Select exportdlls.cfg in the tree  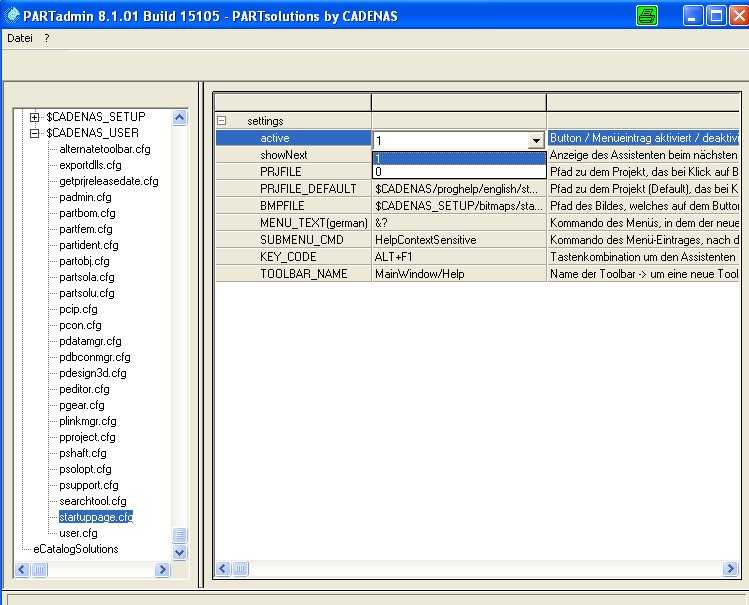point(90,165)
